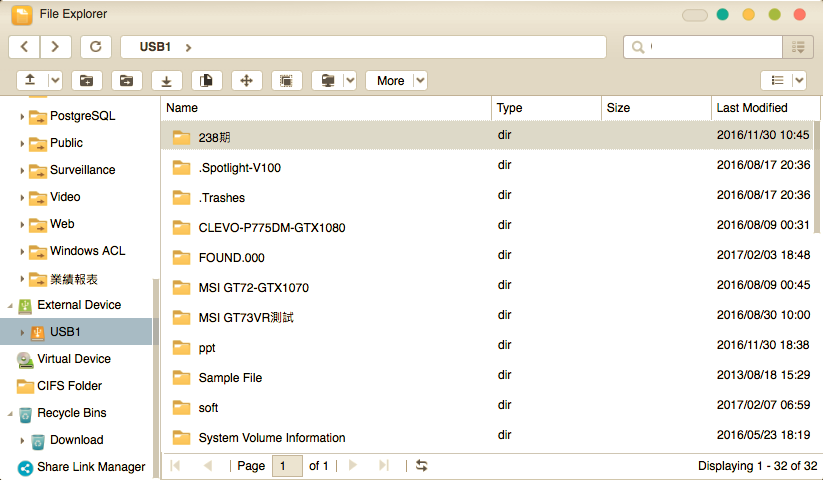This screenshot has height=480, width=823.
Task: Click the More button
Action: coord(391,80)
